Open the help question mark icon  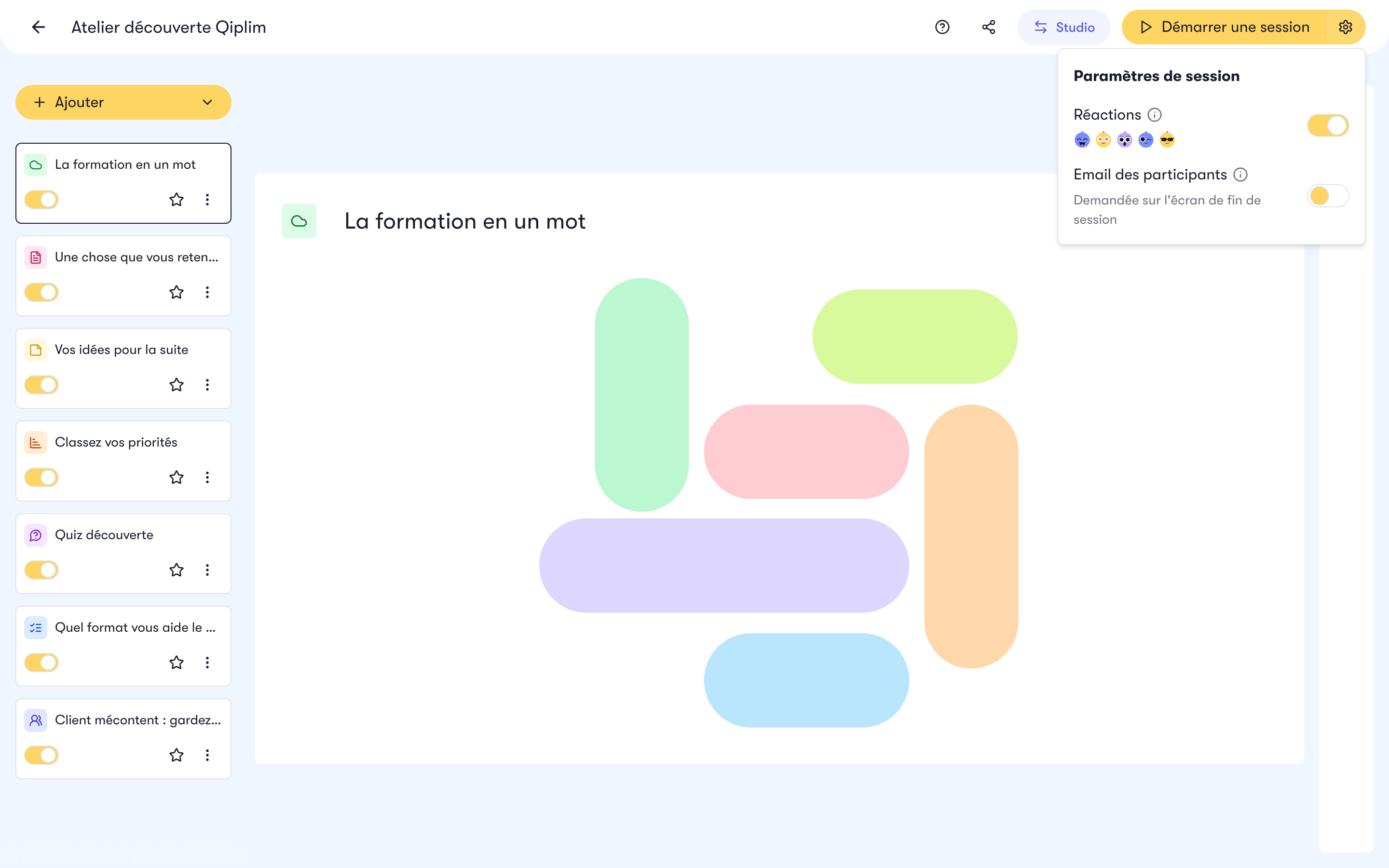[x=942, y=27]
